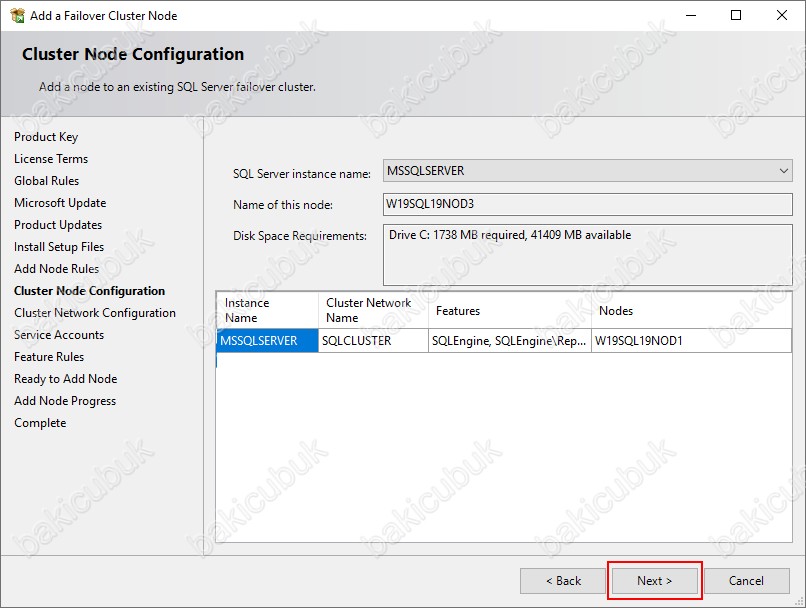
Task: Select Feature Rules step in sidebar
Action: tap(49, 357)
